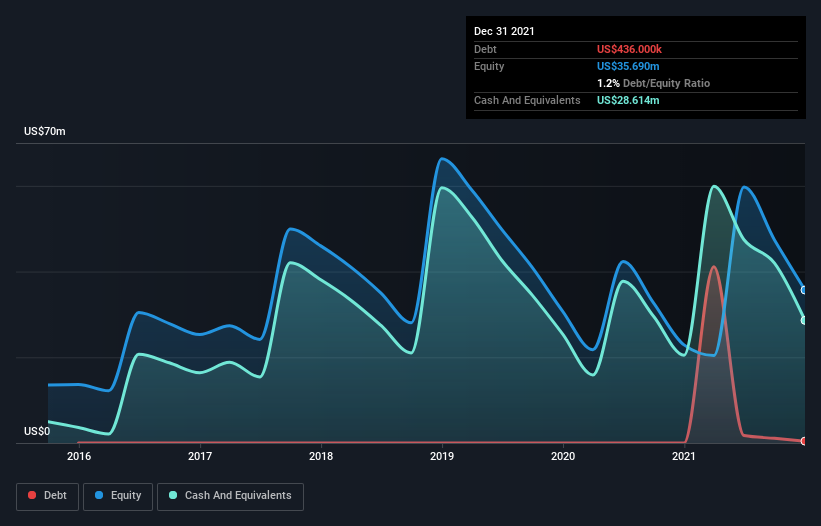Image resolution: width=821 pixels, height=526 pixels.
Task: Click the red Debt legend dot
Action: (32, 495)
